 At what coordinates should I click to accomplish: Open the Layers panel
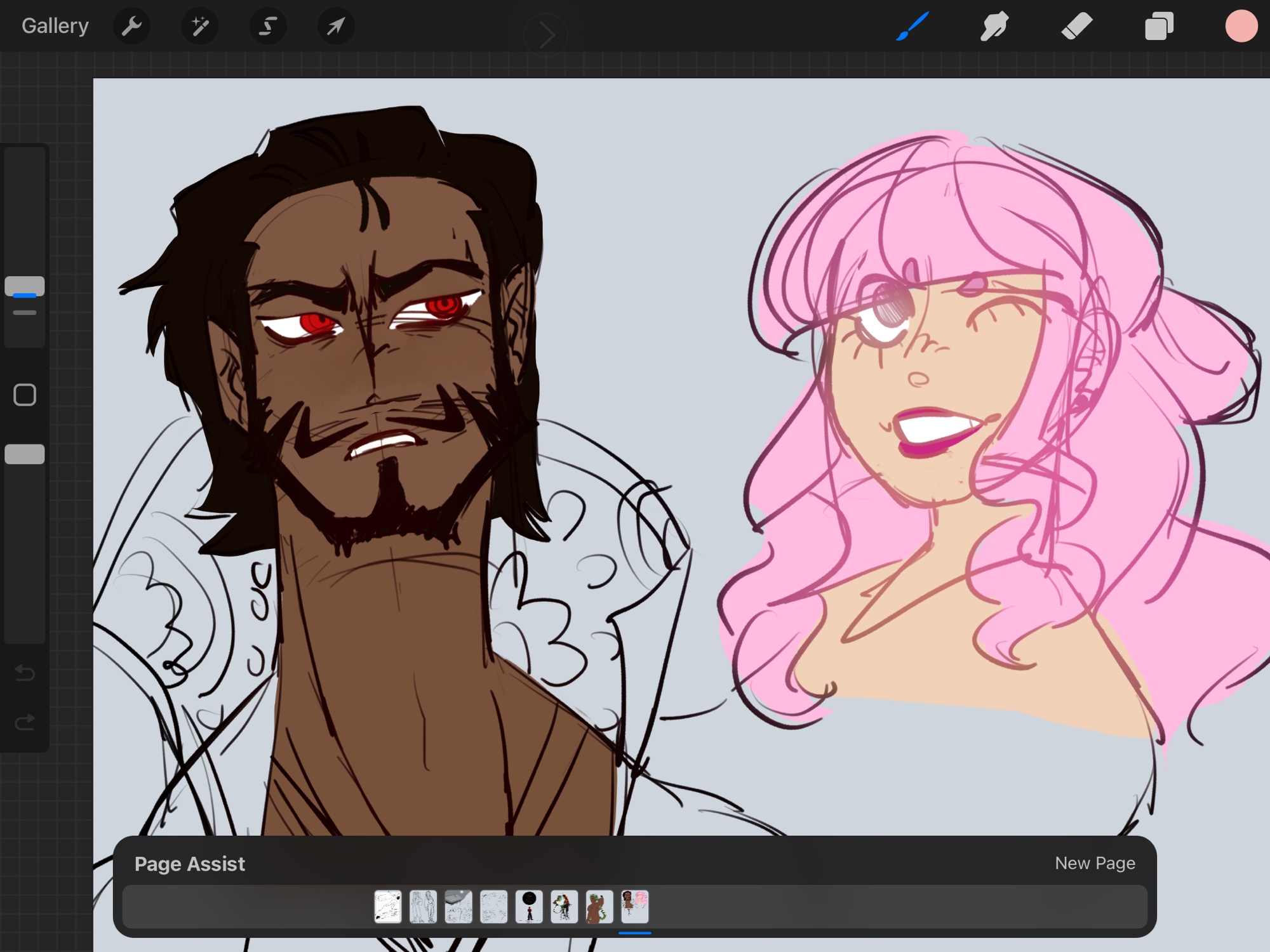[x=1159, y=27]
